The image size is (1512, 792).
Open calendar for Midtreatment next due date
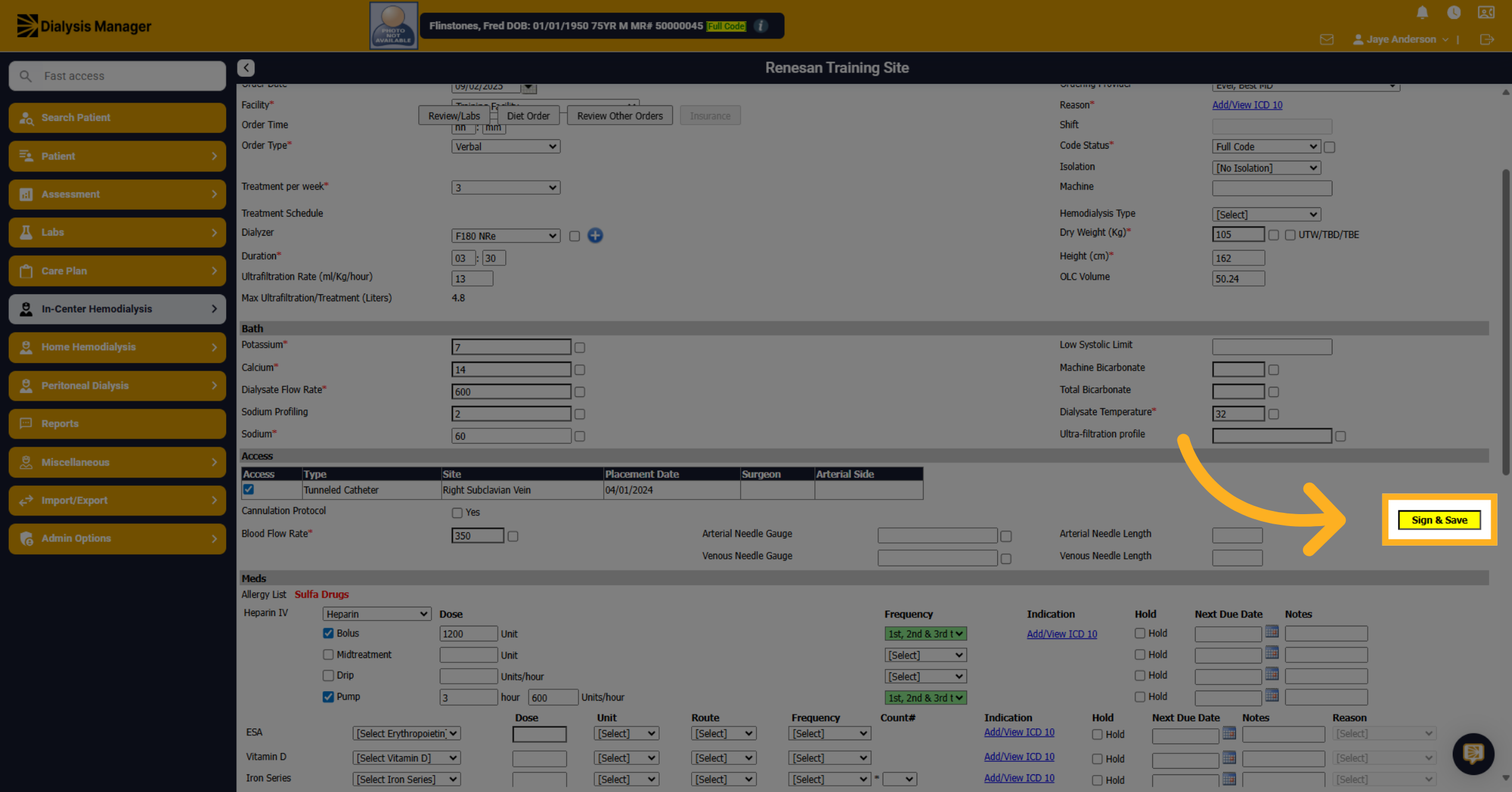pyautogui.click(x=1272, y=652)
